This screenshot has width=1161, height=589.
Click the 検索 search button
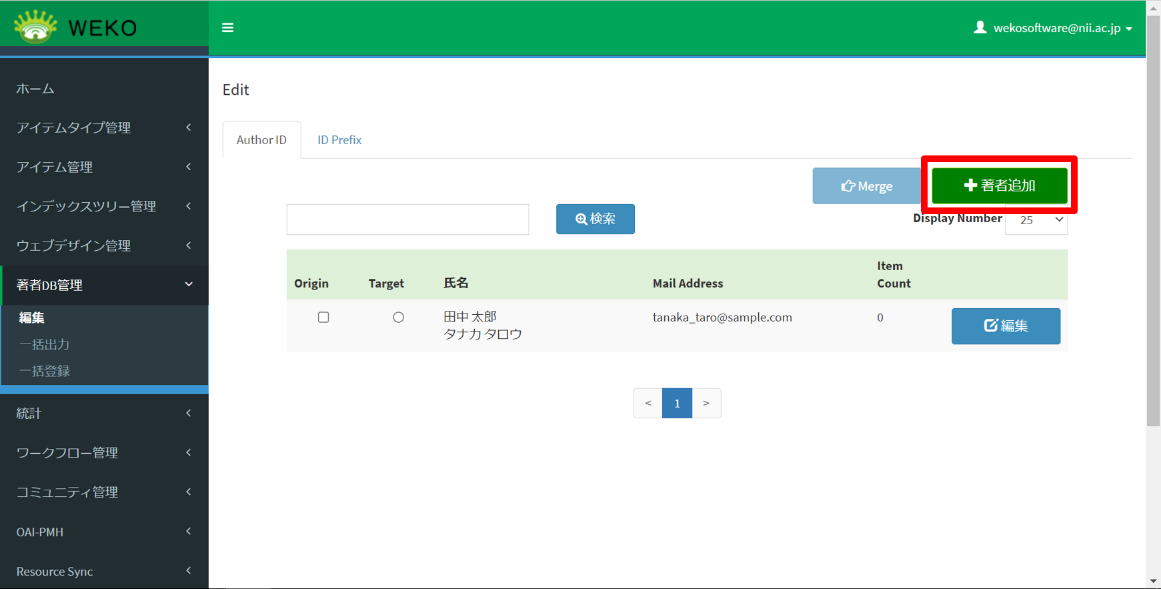point(595,219)
